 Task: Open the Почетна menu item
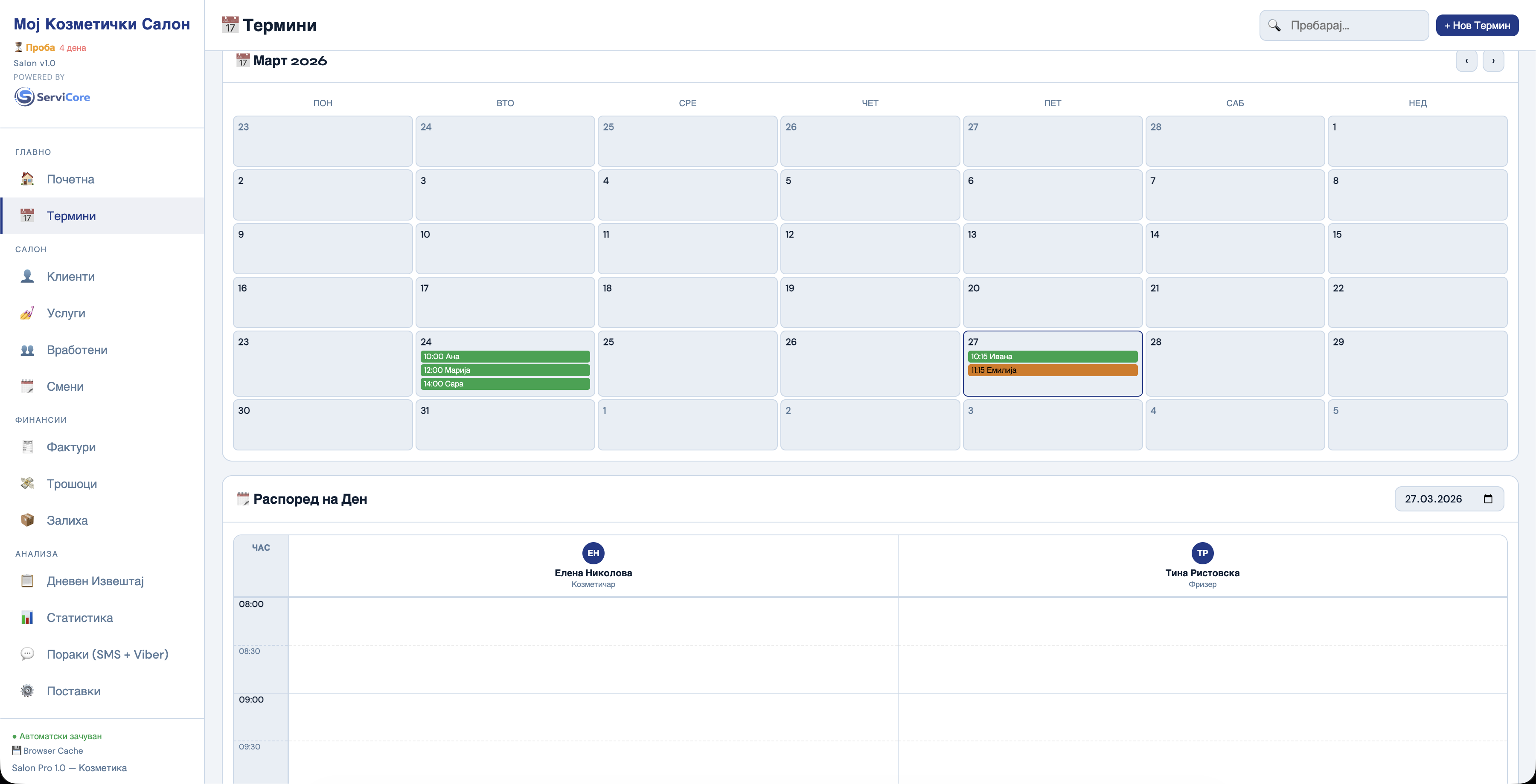pos(102,179)
